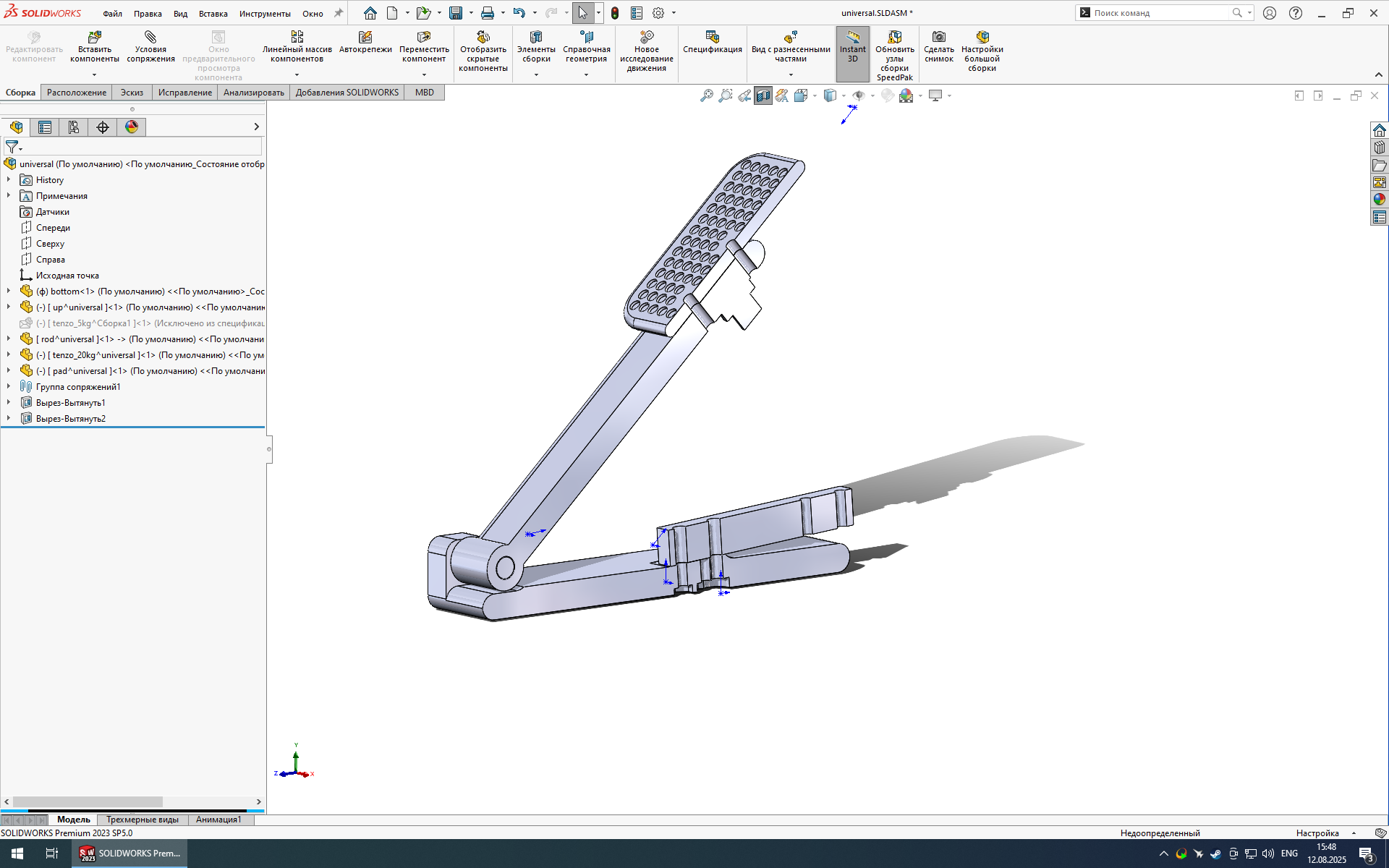The image size is (1389, 868).
Task: Open the ConfigurationManager tab icon
Action: 74,127
